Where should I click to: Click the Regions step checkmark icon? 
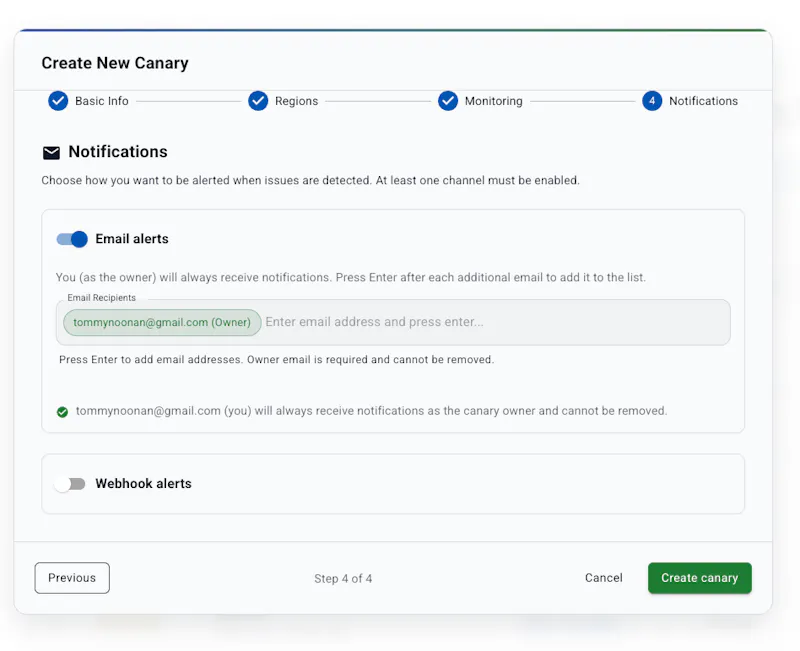coord(258,101)
